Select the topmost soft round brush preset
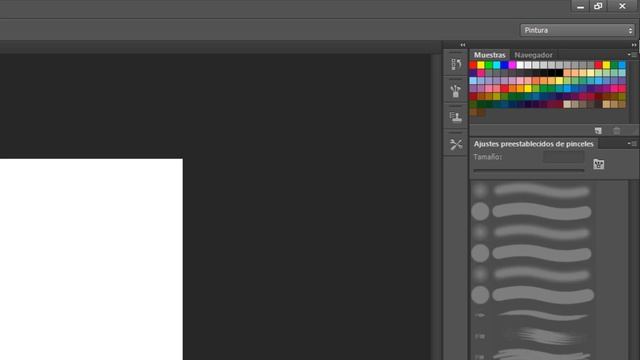Screen dimensions: 640x360 click(x=532, y=191)
